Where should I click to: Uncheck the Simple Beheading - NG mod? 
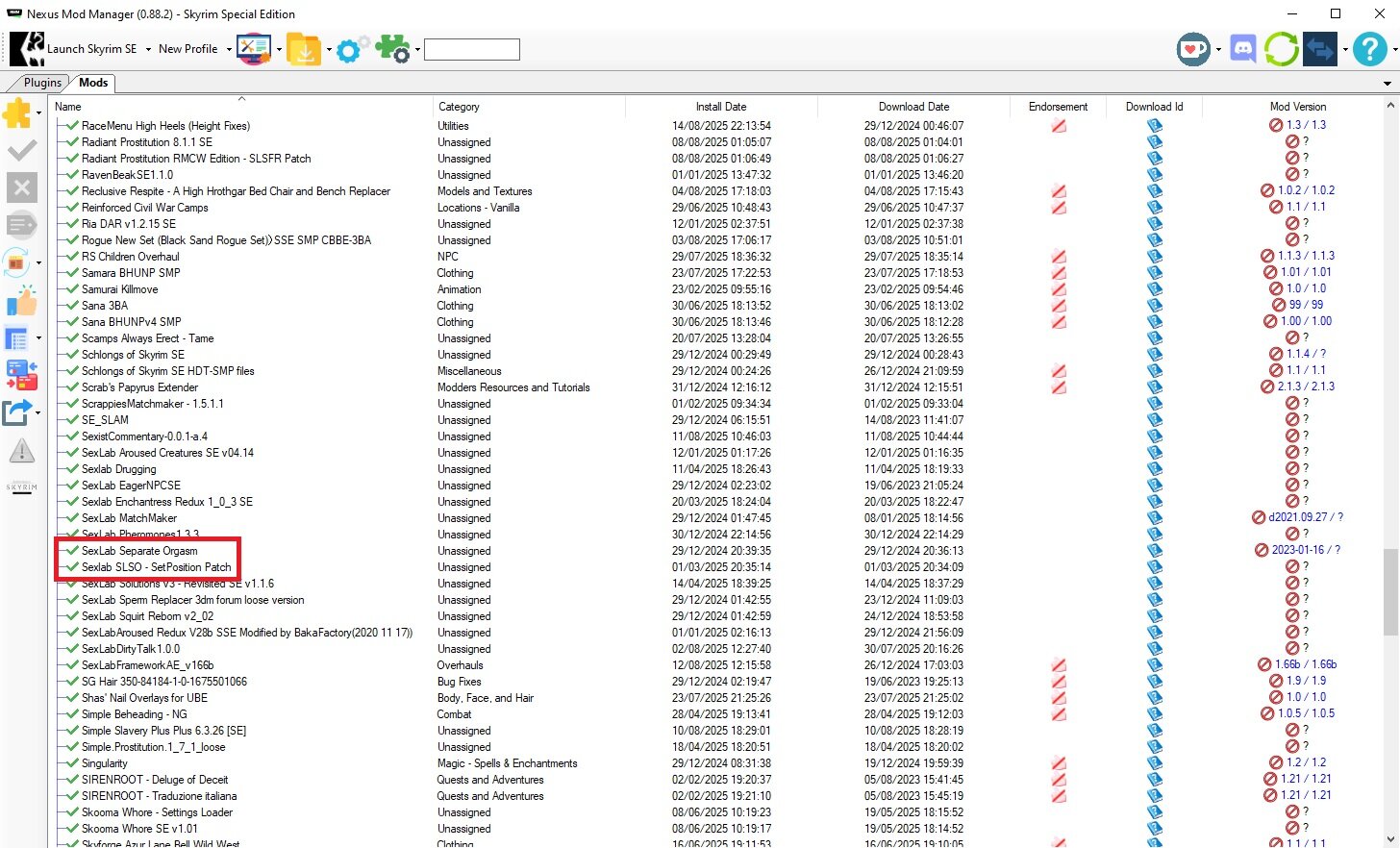point(71,713)
